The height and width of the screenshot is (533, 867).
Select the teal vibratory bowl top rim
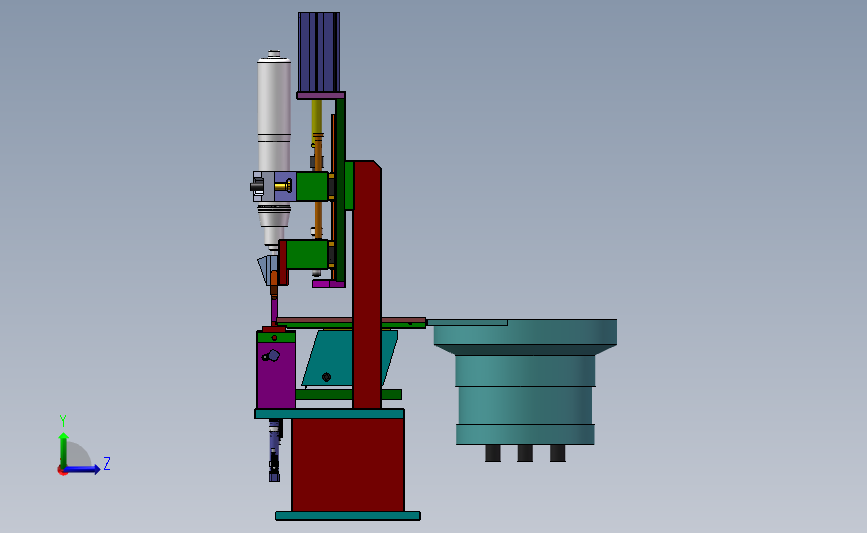click(x=525, y=332)
